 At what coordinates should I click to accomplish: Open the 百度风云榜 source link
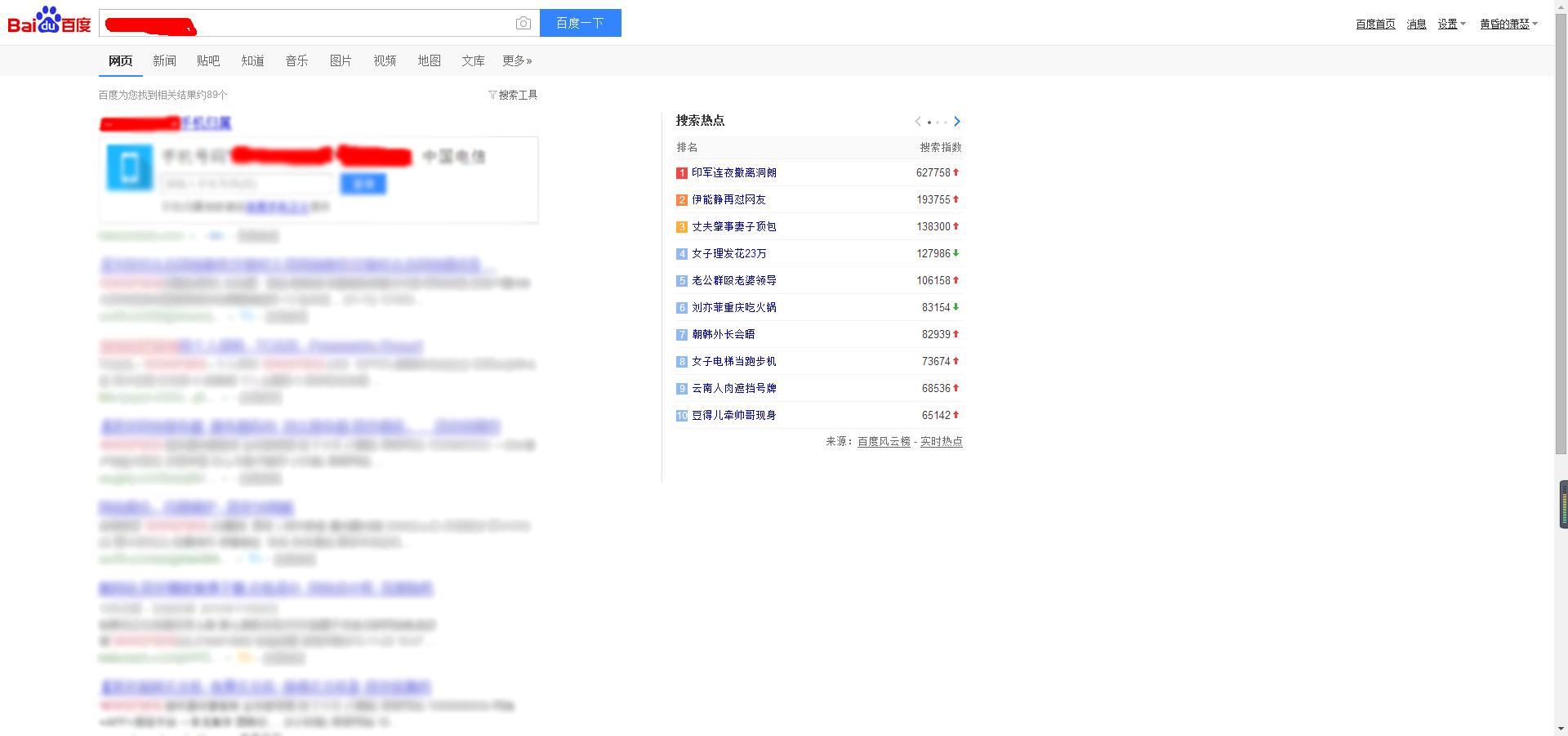coord(884,441)
